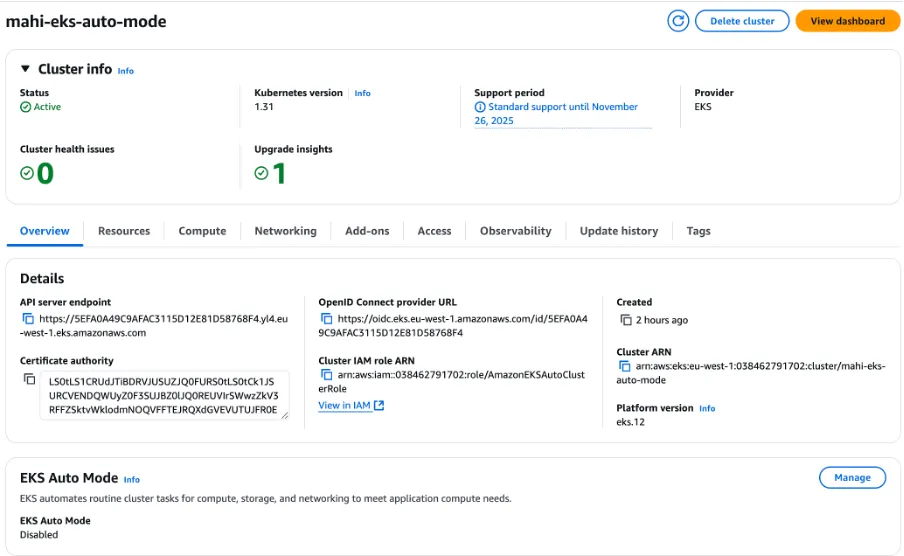Click the mahi-eks-auto-mode cluster title
Screen dimensions: 904x556
(86, 21)
